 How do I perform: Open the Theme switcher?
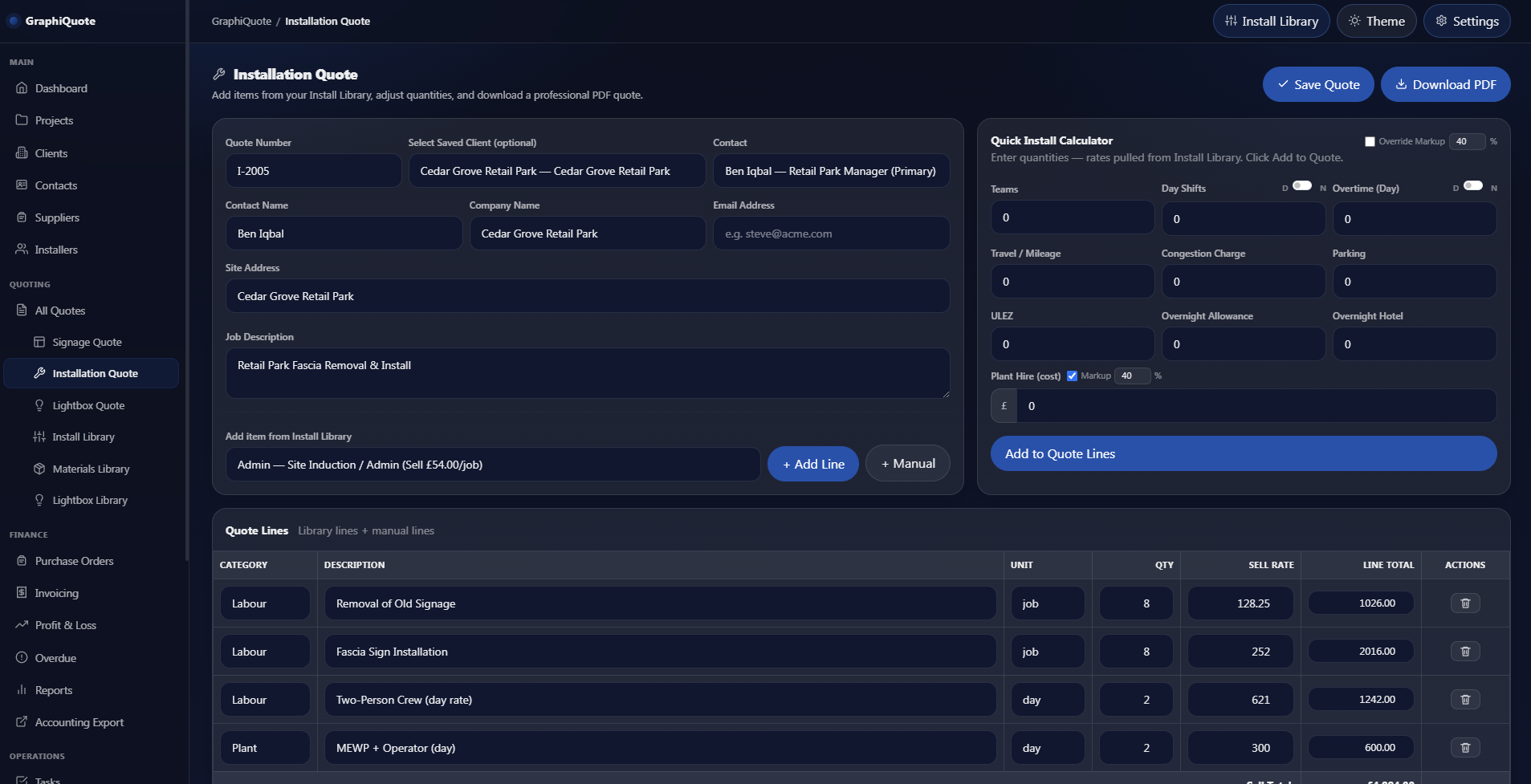1376,21
